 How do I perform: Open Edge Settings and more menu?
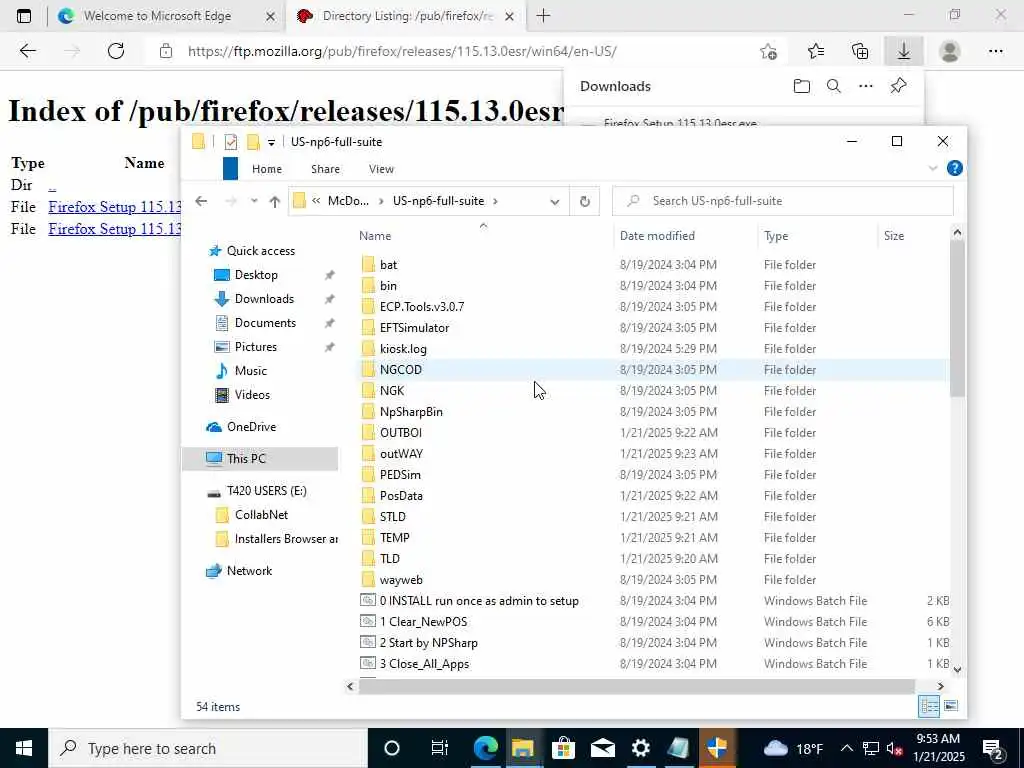pos(995,51)
